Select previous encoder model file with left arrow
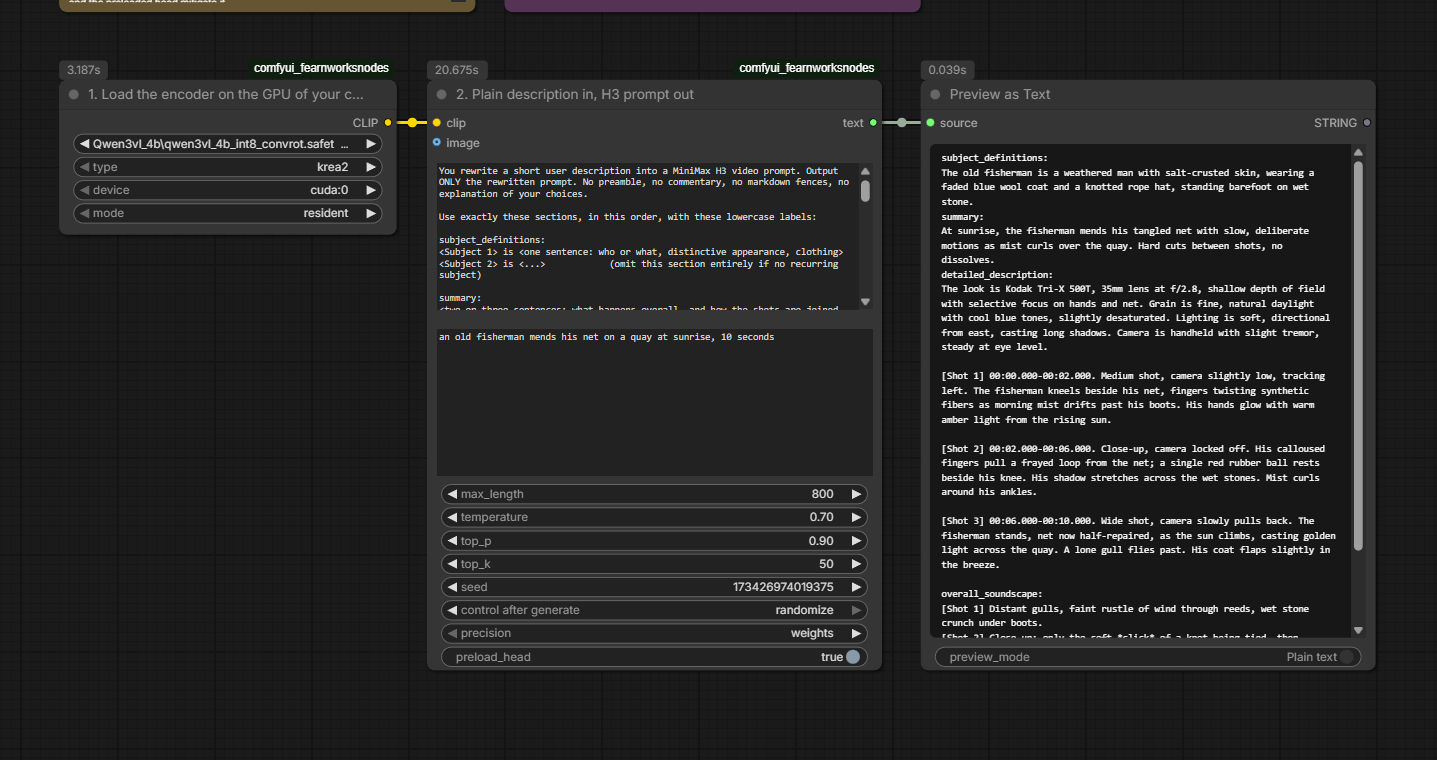 point(84,144)
